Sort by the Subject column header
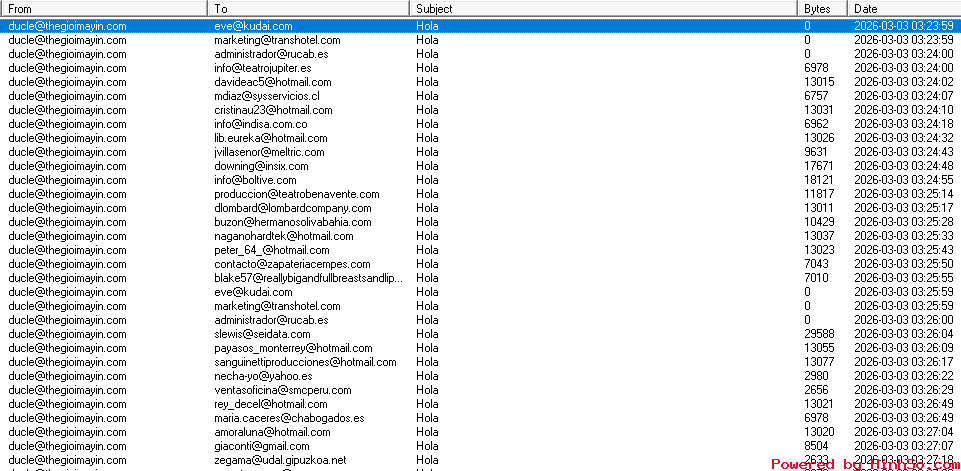 pyautogui.click(x=604, y=9)
